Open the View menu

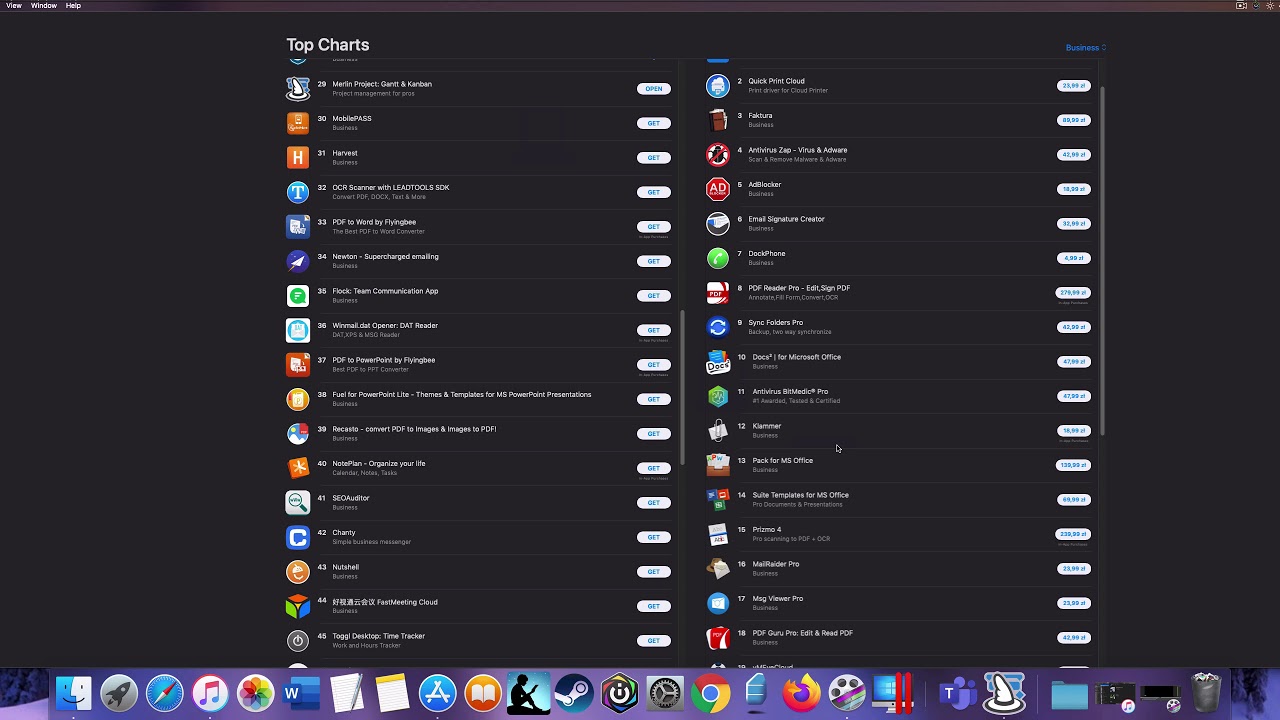14,6
